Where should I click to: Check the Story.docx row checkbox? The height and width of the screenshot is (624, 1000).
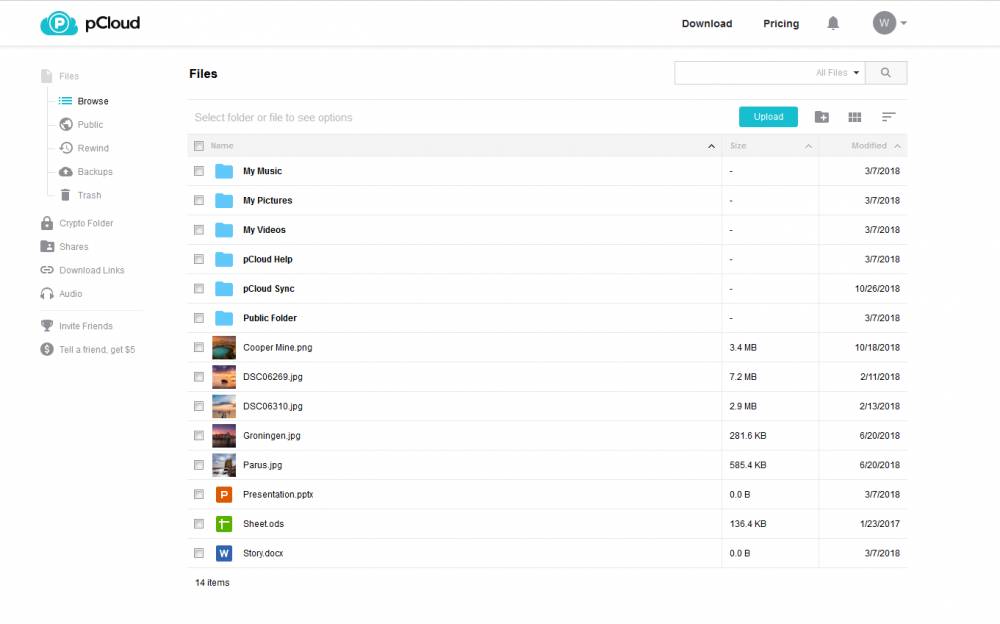click(x=199, y=553)
